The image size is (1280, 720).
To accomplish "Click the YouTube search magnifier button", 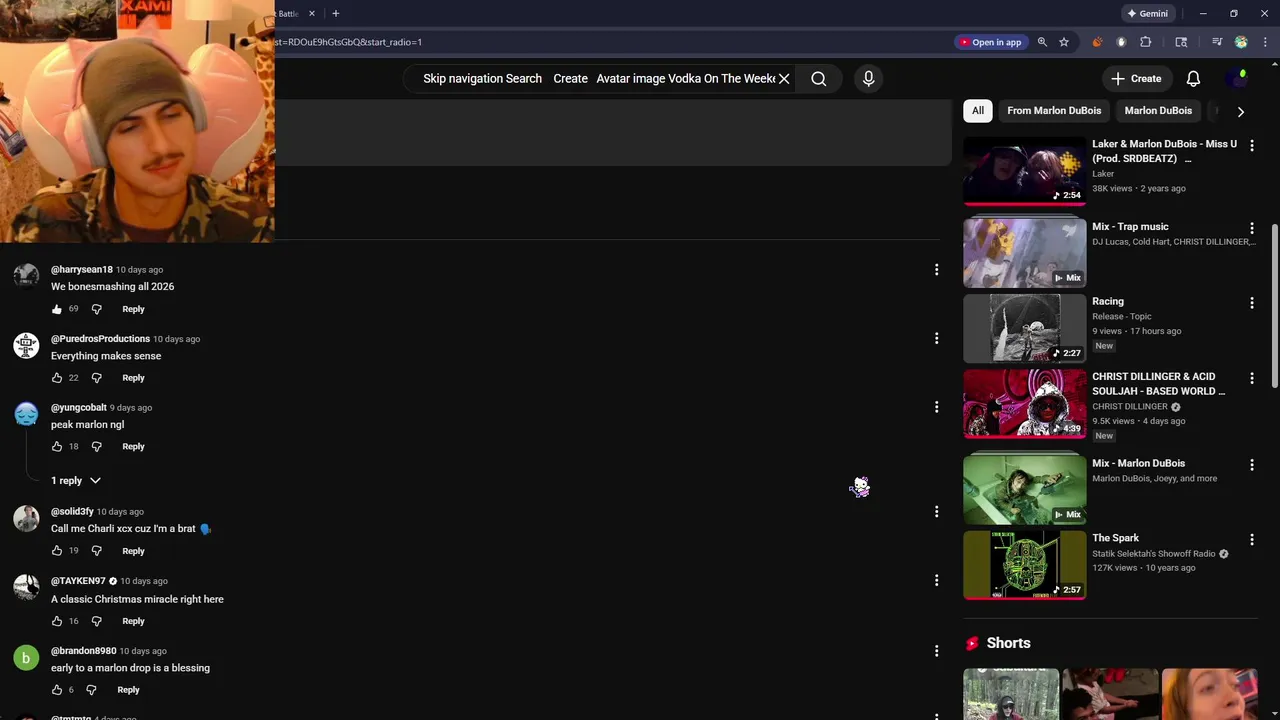I will click(x=818, y=79).
